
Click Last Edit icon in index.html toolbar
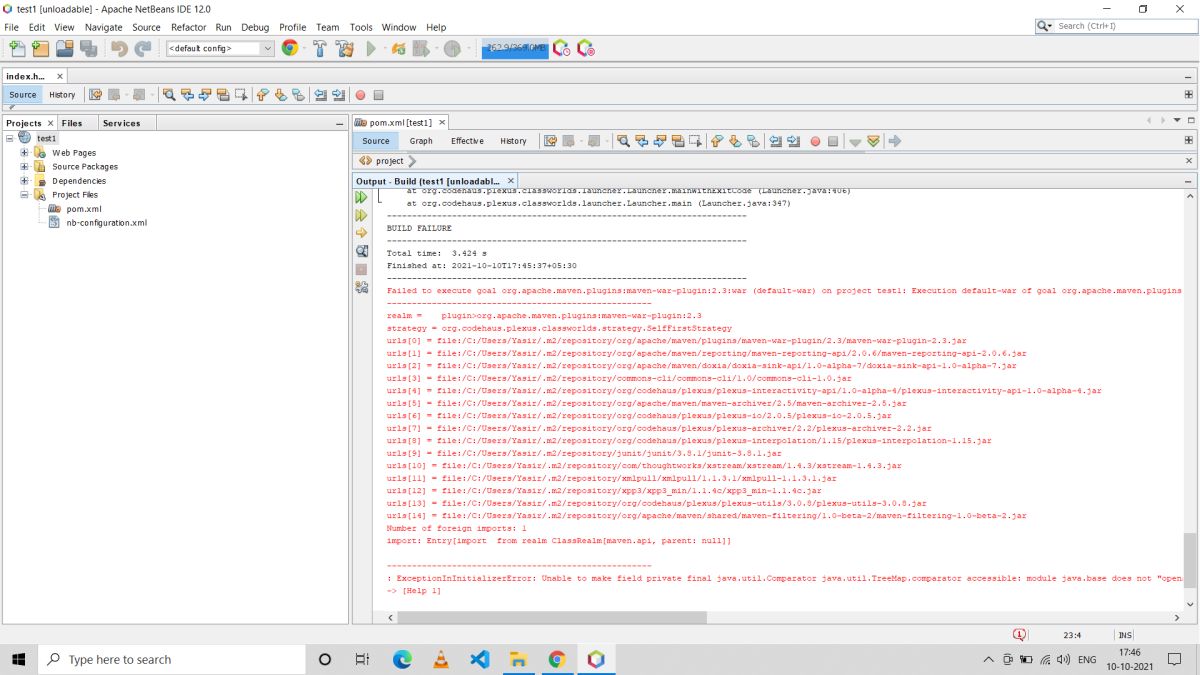[96, 95]
